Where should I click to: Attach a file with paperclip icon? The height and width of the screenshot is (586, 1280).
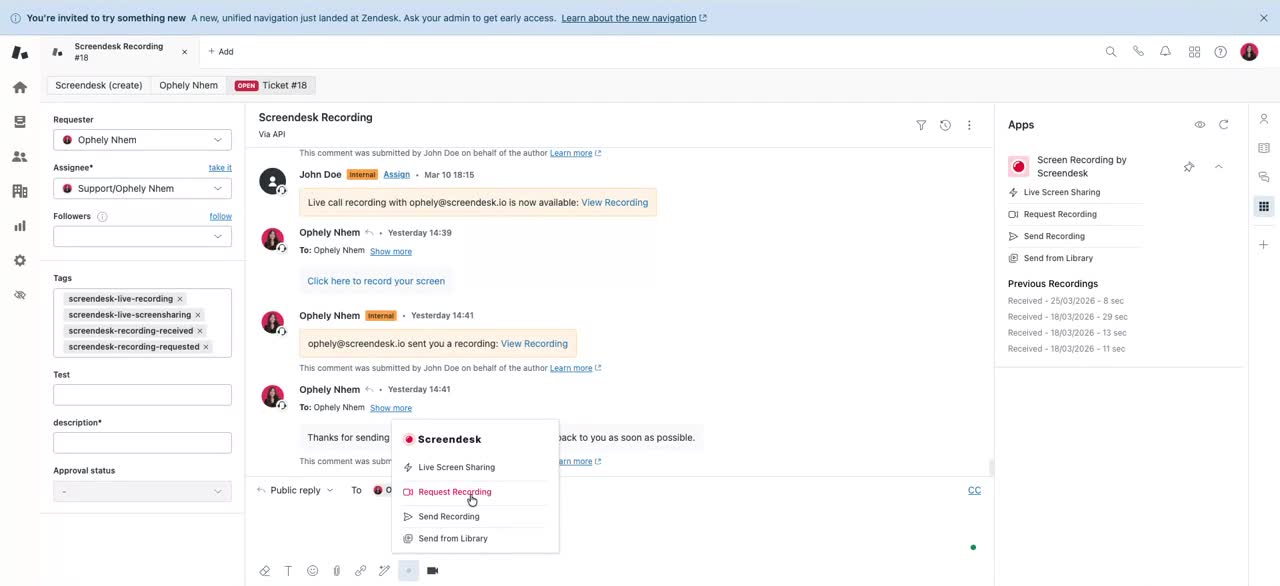coord(336,571)
